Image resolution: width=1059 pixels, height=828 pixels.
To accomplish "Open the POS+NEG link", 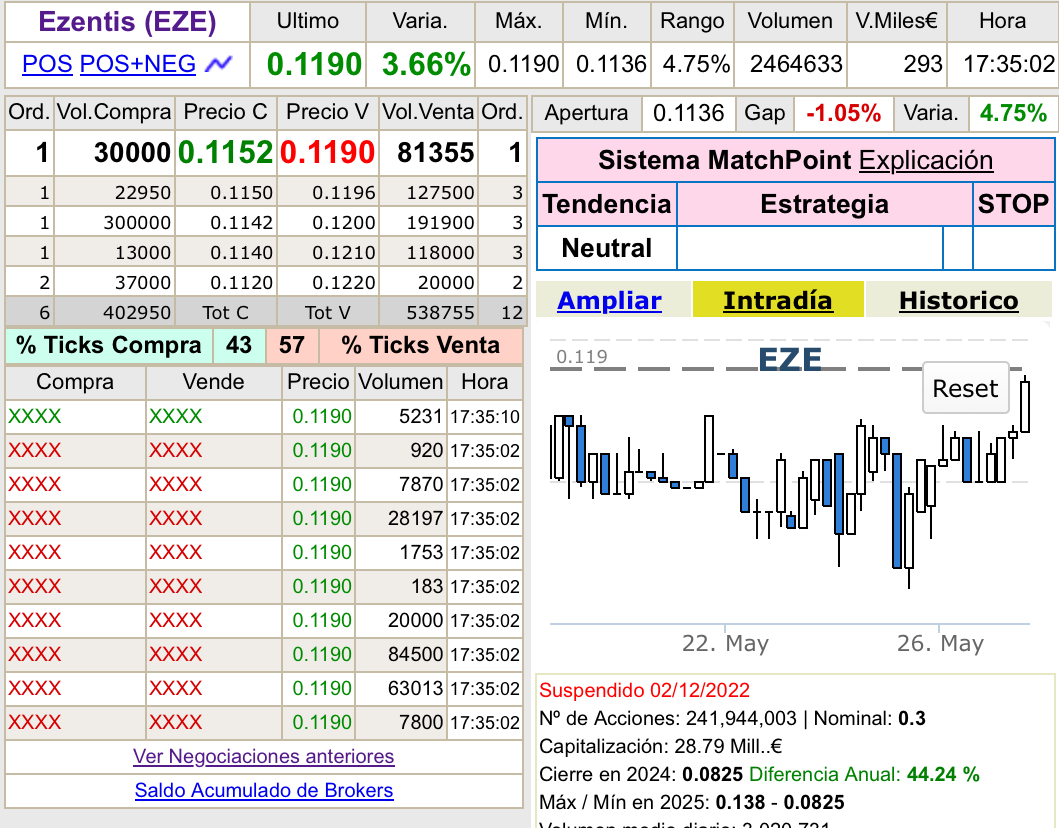I will click(x=138, y=64).
